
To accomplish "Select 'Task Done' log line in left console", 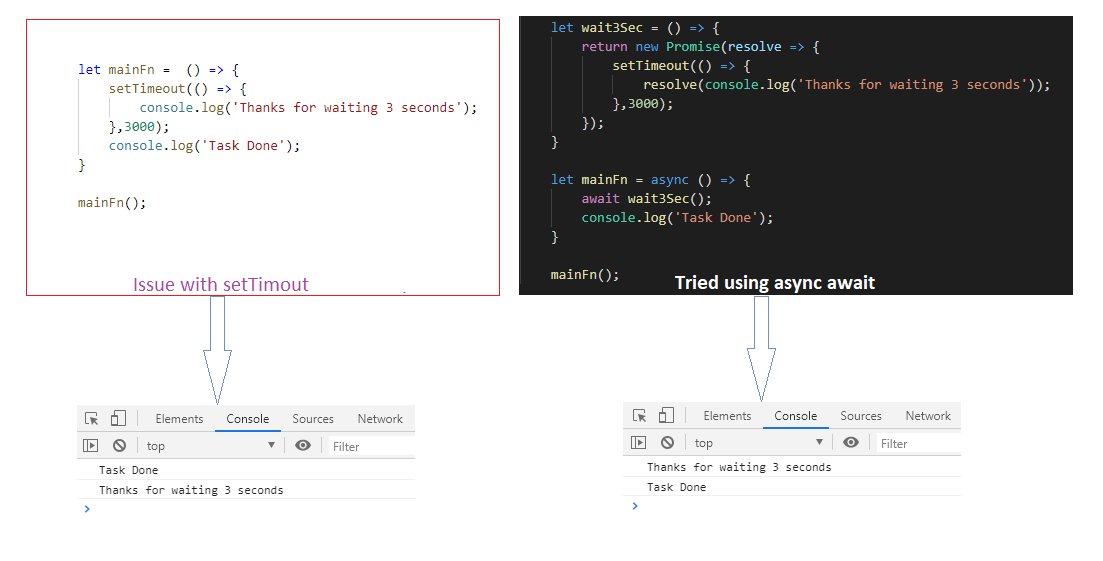I will 129,470.
